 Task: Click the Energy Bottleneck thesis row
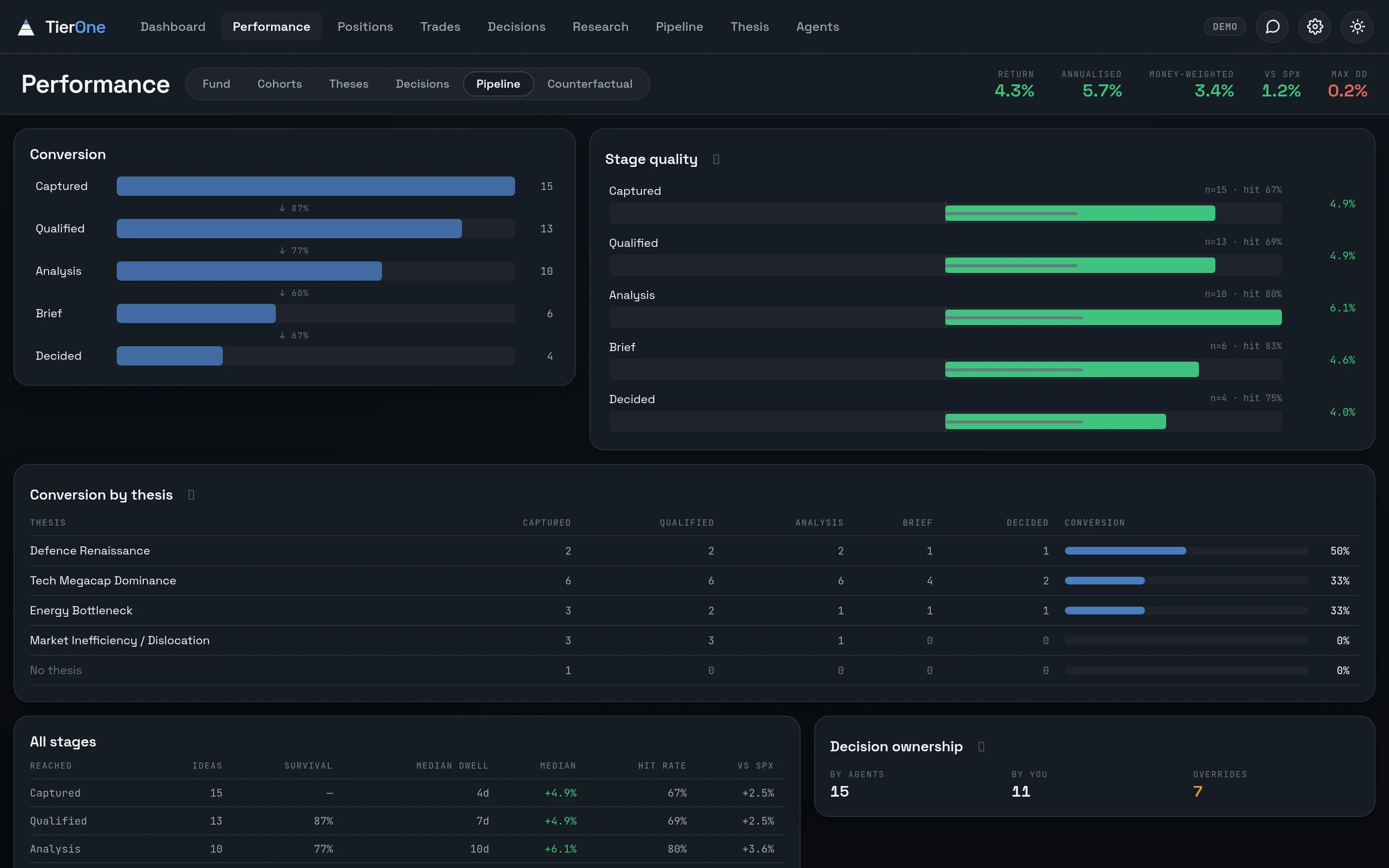pos(694,611)
